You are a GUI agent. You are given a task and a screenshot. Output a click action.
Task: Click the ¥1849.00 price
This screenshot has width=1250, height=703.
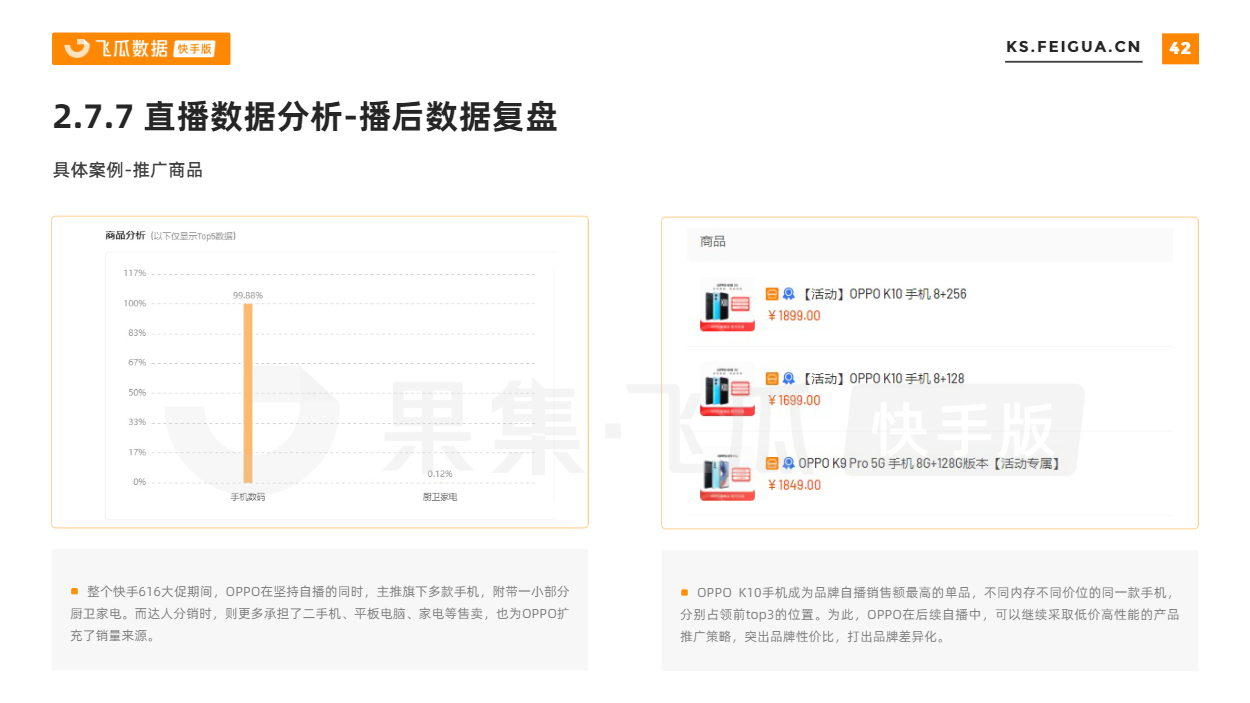794,485
